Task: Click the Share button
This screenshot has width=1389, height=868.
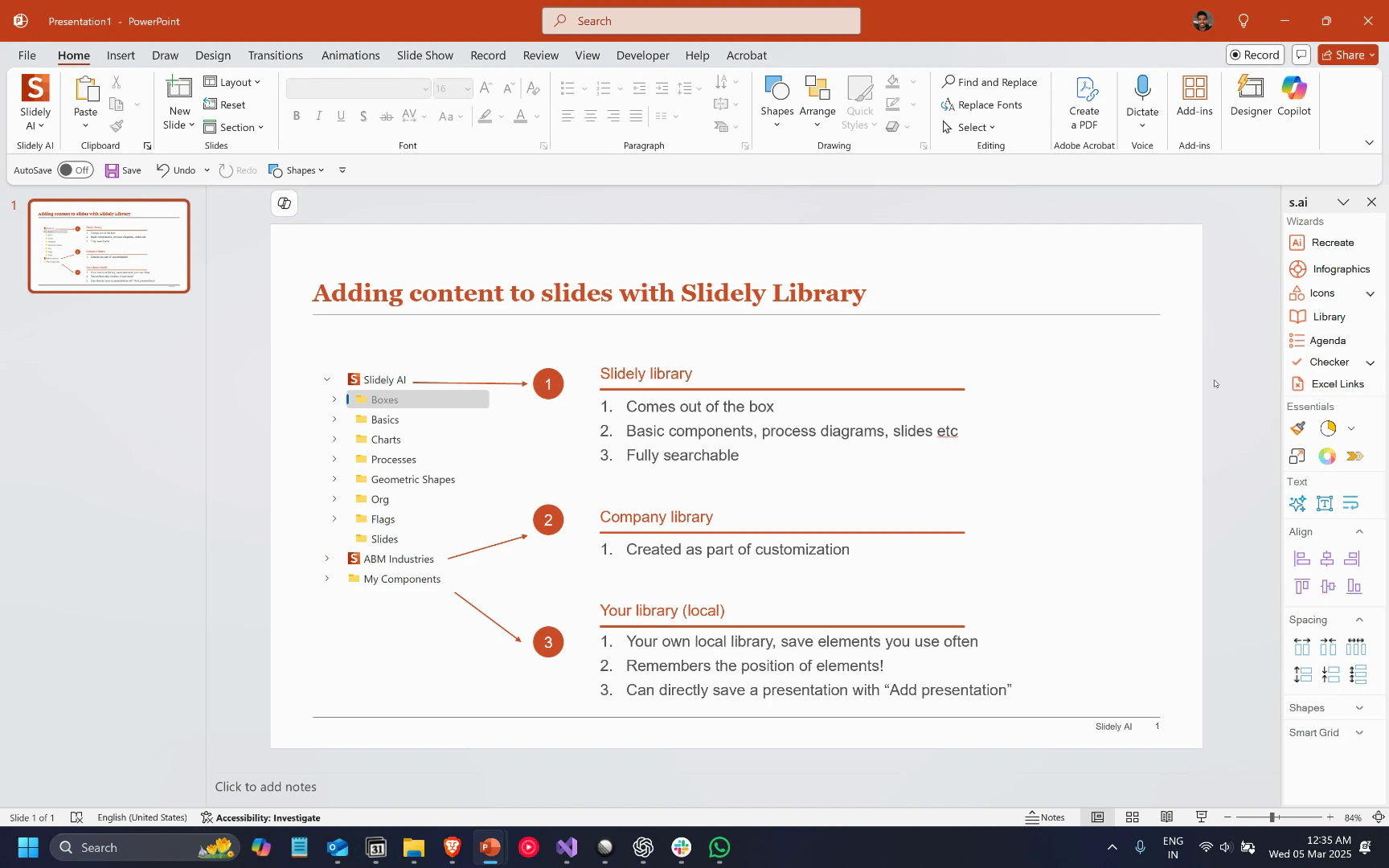Action: coord(1349,55)
